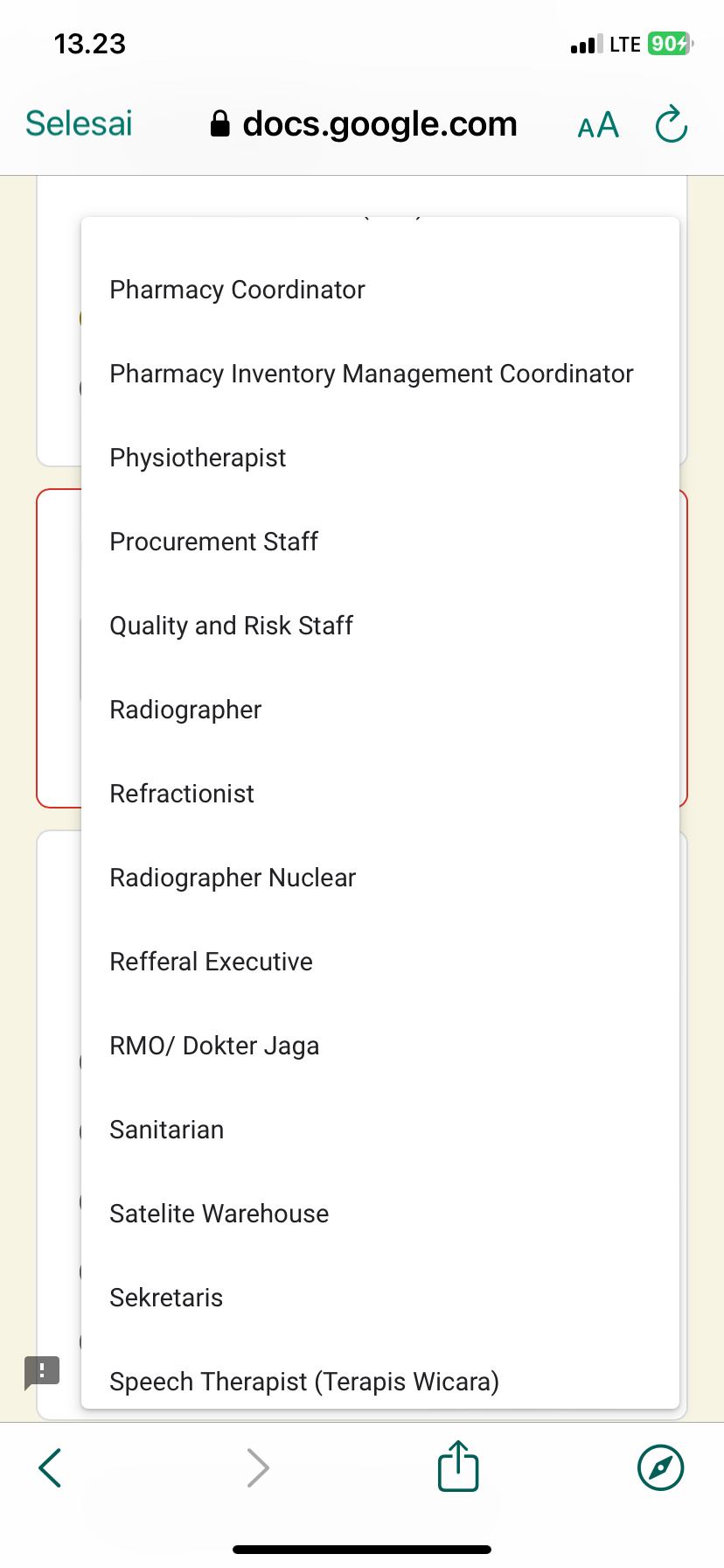Screen dimensions: 724x1568
Task: Select Physiotherapist from the list
Action: [x=198, y=458]
